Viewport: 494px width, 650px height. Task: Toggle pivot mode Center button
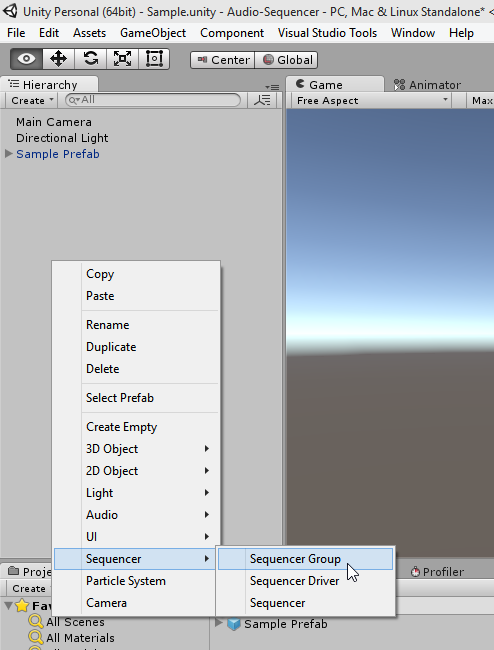click(x=223, y=60)
